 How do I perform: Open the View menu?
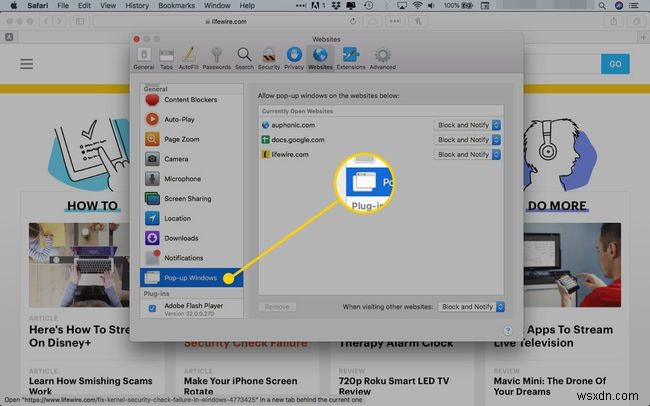tap(108, 5)
